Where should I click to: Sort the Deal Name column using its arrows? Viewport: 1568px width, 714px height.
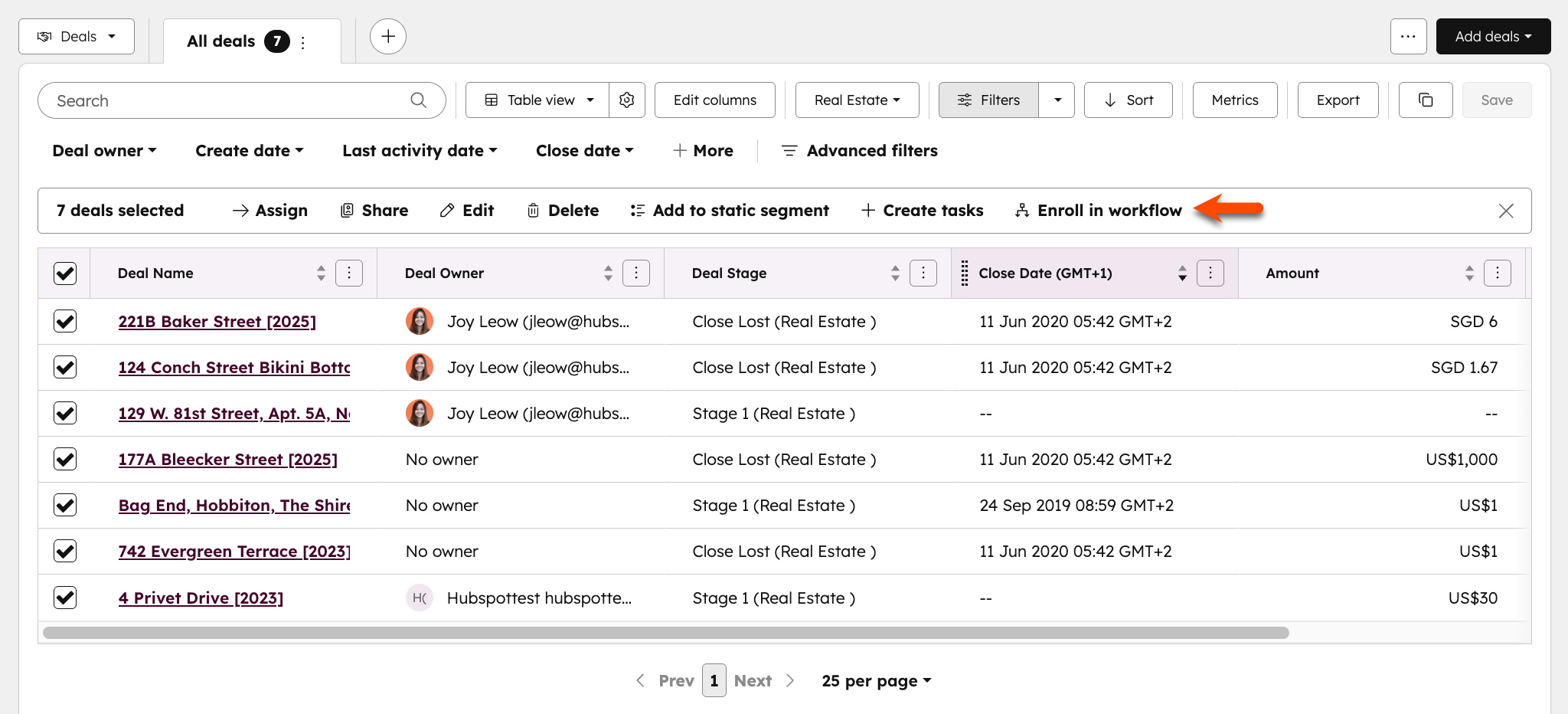point(321,273)
